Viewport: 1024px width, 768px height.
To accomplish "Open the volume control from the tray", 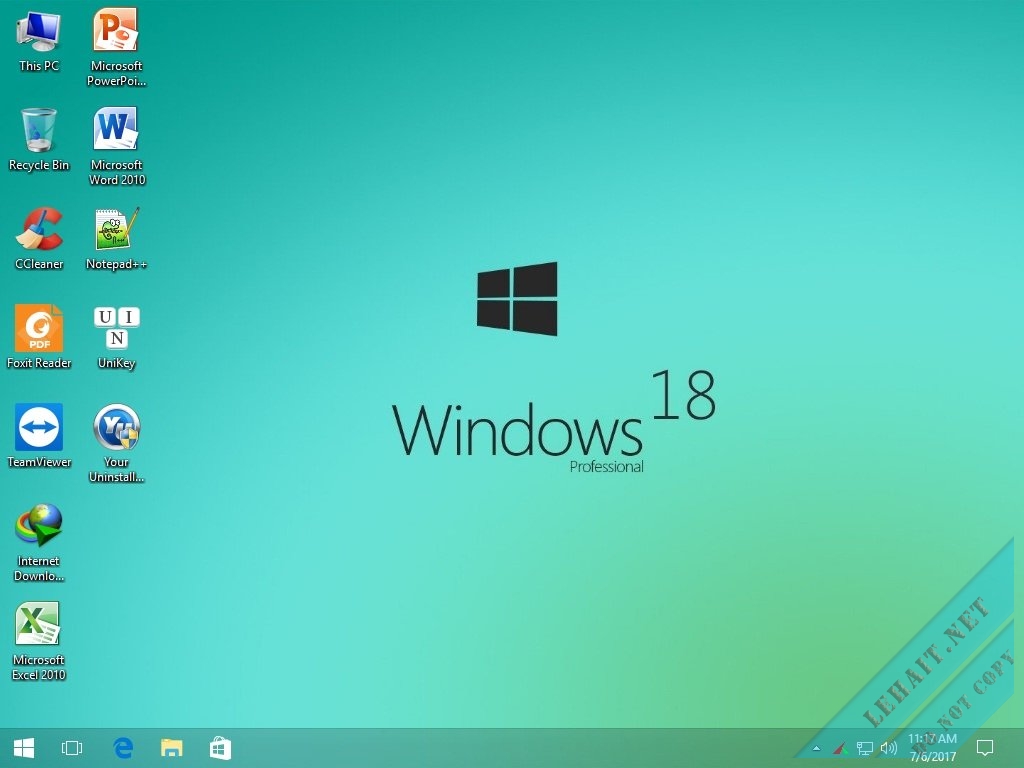I will (x=889, y=747).
